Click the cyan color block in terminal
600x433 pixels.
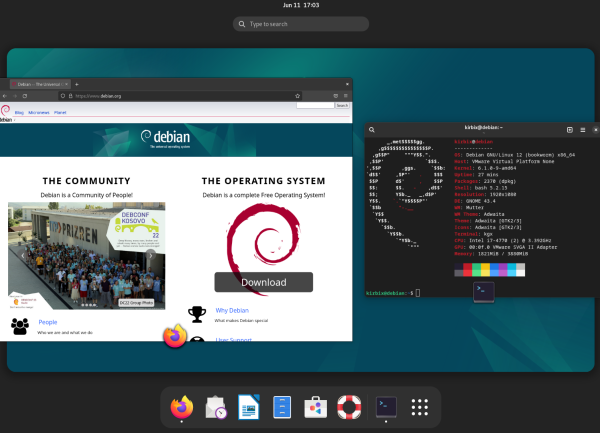click(x=512, y=269)
